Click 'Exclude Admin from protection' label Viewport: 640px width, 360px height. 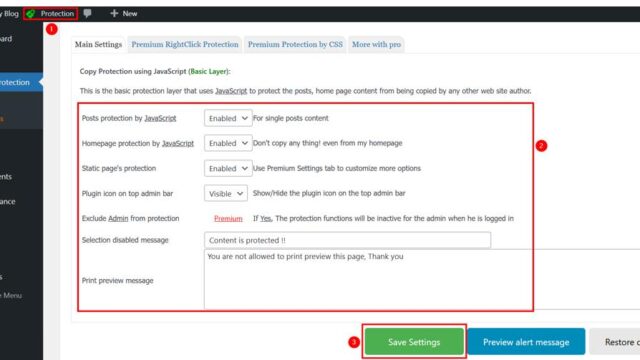coord(131,219)
